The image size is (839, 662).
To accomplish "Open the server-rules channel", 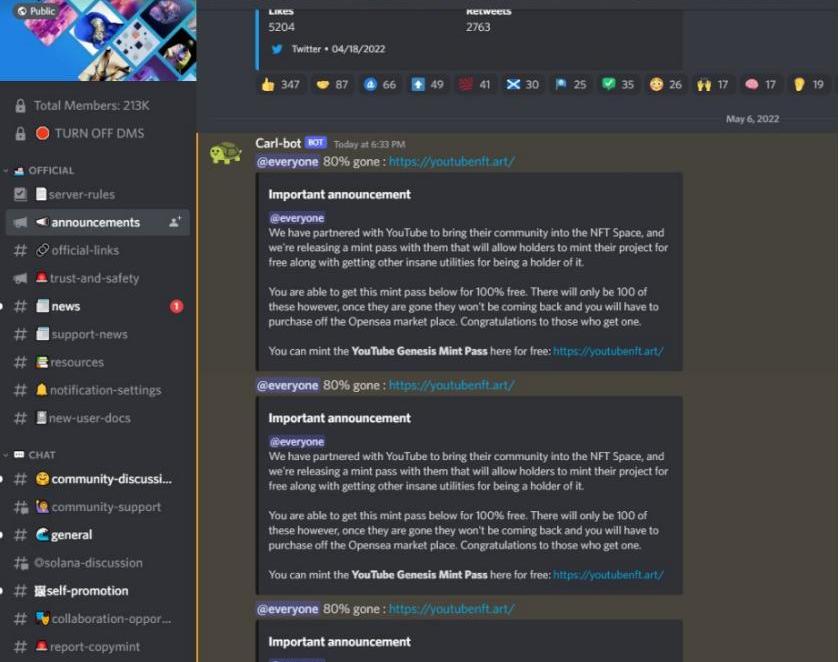I will tap(97, 194).
